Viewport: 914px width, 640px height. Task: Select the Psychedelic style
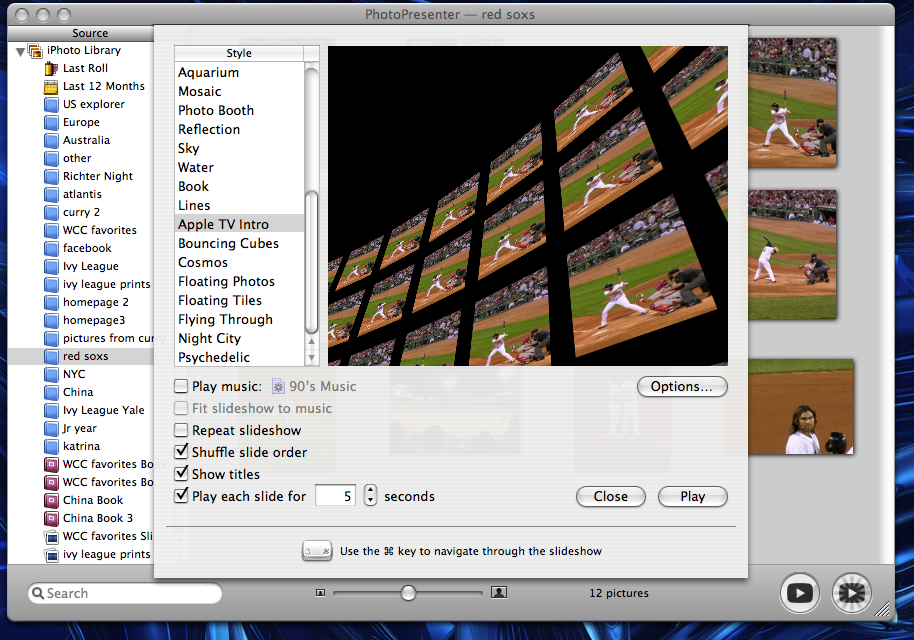click(239, 357)
